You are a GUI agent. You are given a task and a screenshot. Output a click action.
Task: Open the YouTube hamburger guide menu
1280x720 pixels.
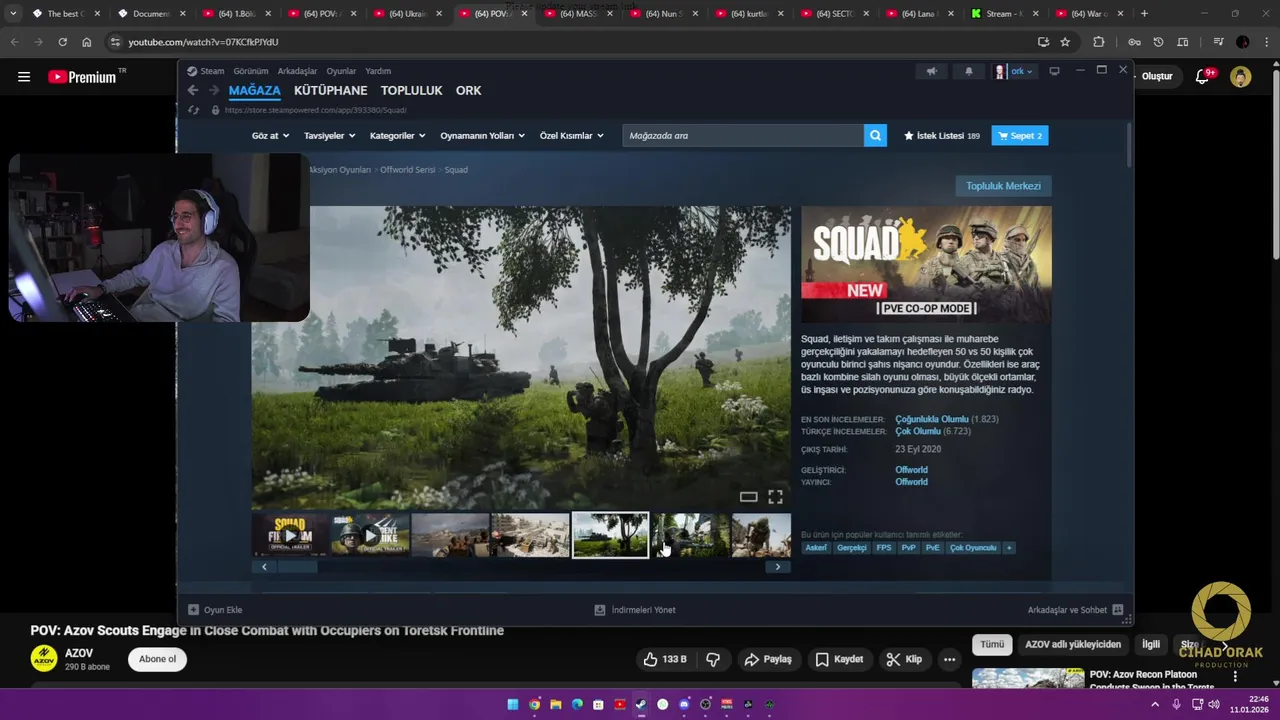(24, 77)
